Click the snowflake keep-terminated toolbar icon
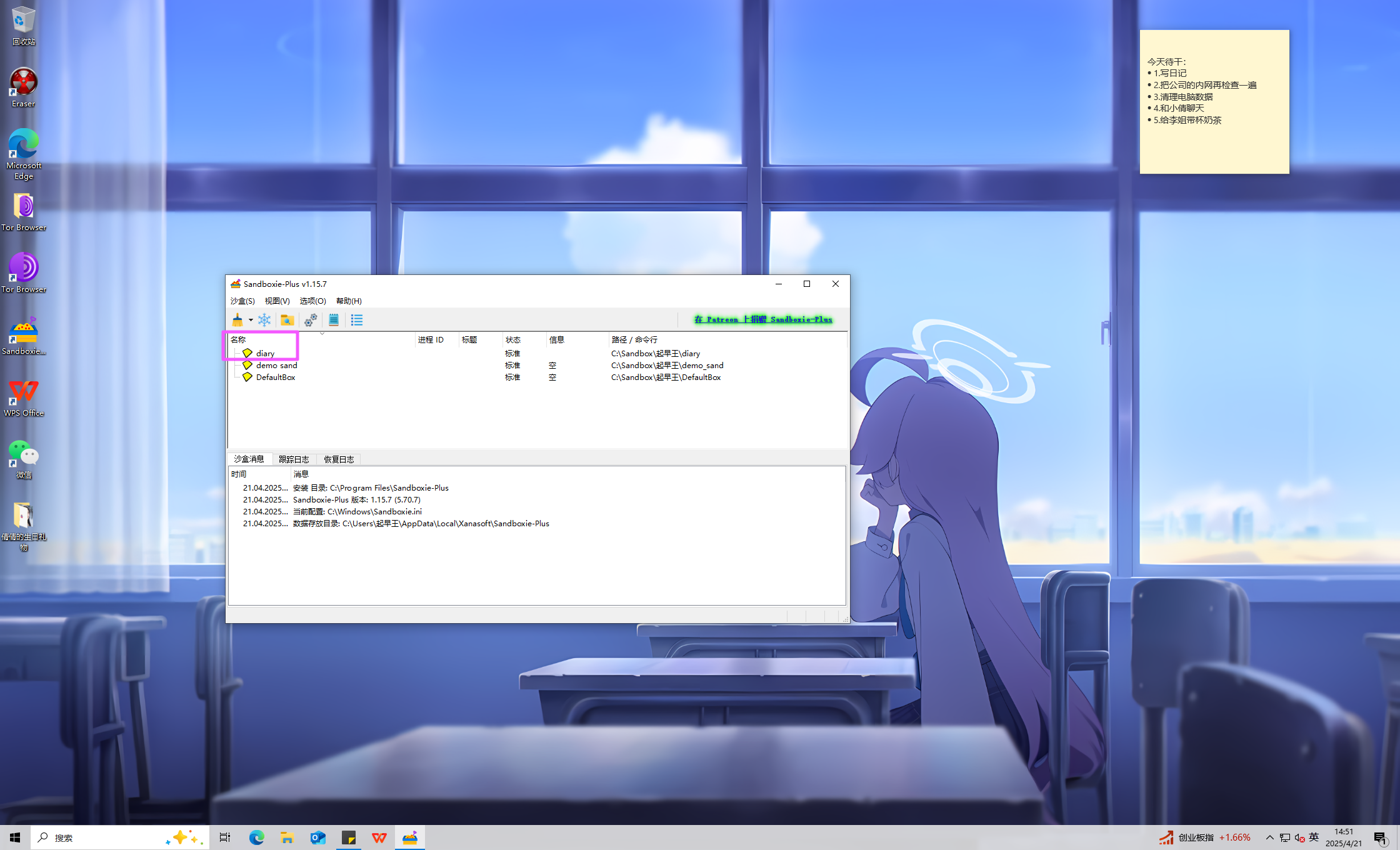This screenshot has height=850, width=1400. coord(264,320)
